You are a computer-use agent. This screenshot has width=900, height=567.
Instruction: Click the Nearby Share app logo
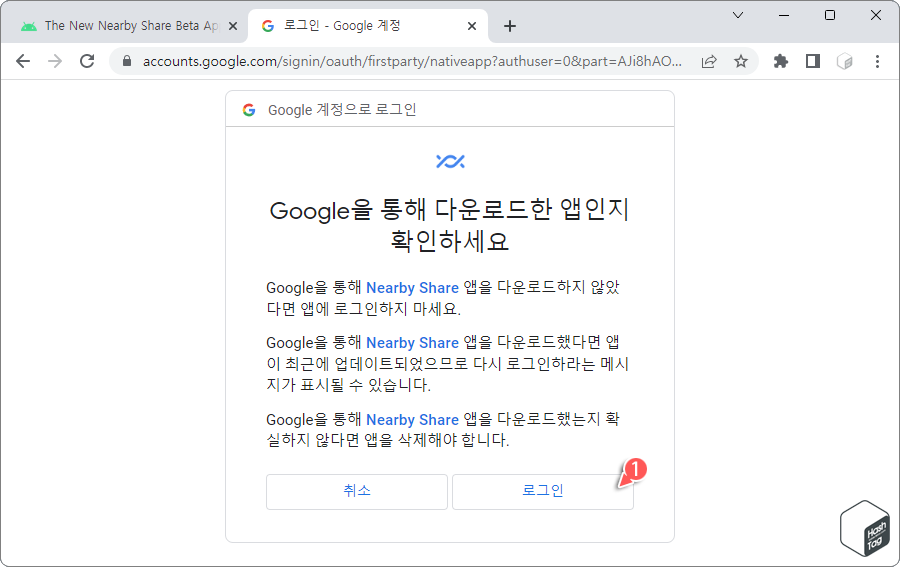click(x=450, y=161)
